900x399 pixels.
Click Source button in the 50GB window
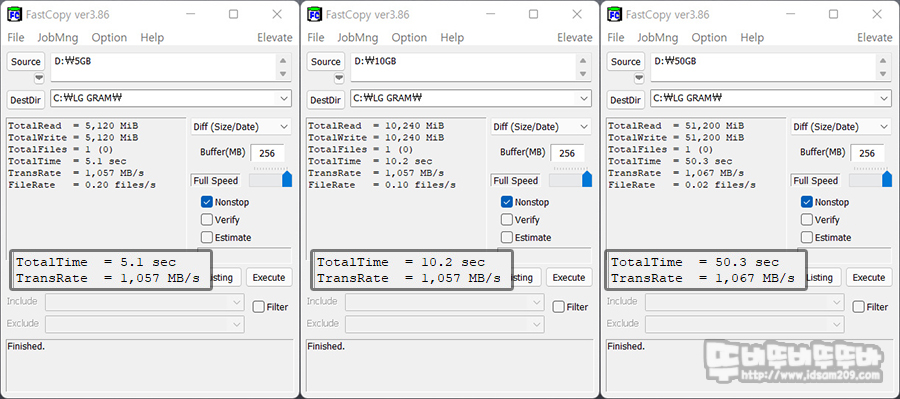point(626,61)
